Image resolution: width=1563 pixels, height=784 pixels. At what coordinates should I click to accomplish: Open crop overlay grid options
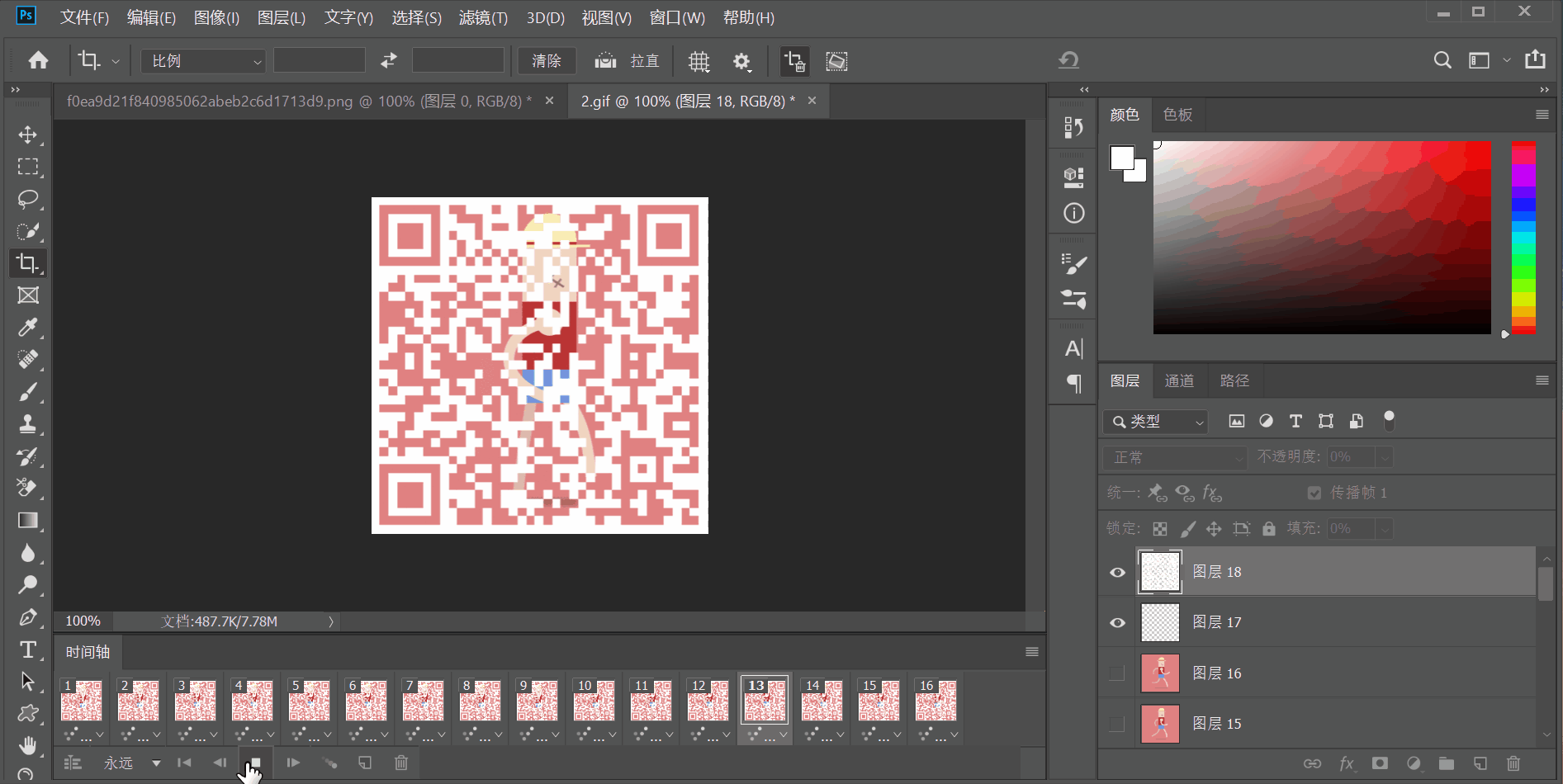click(699, 61)
